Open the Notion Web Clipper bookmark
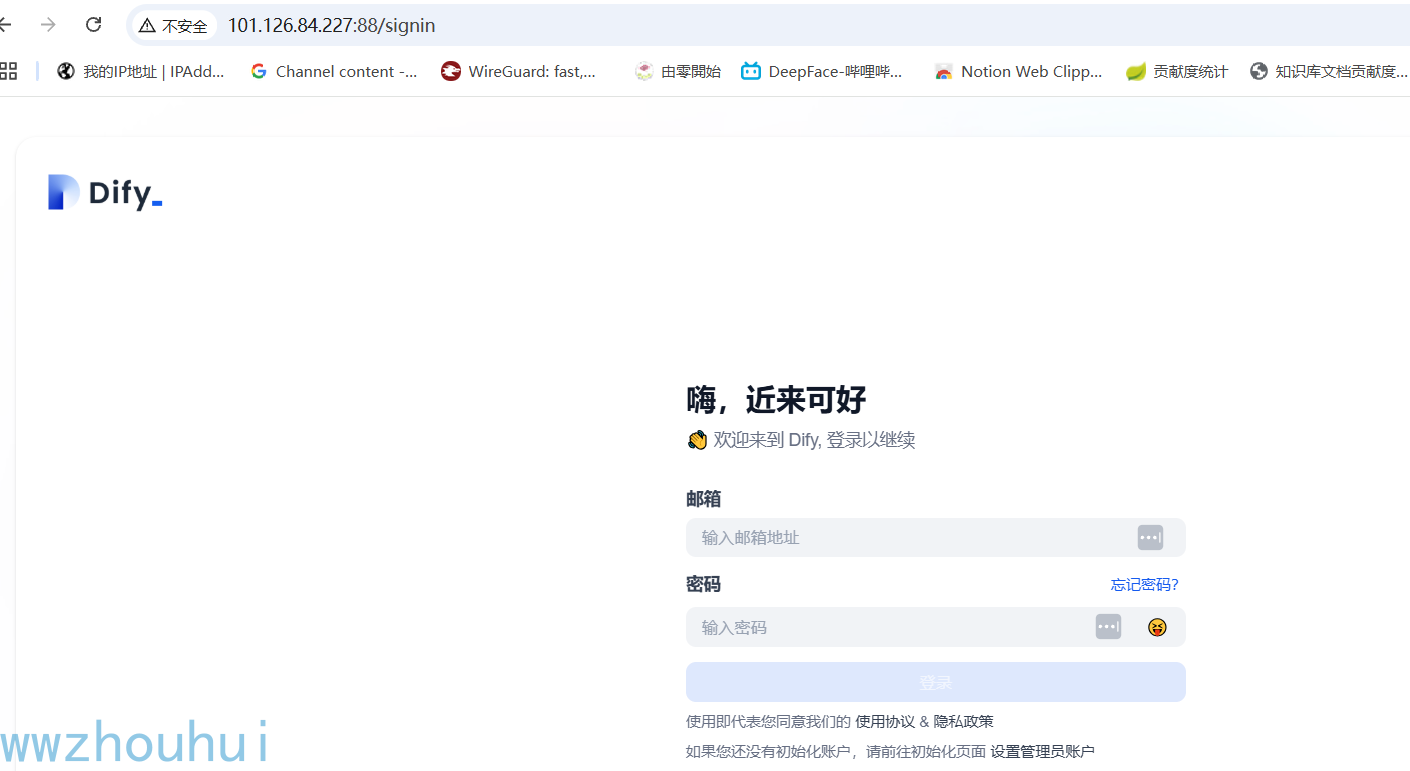Viewport: 1410px width, 771px height. 1018,71
